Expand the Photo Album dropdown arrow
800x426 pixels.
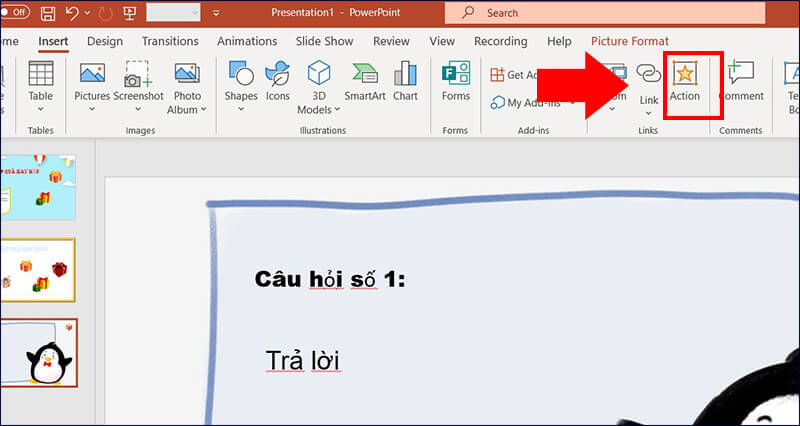click(x=204, y=109)
